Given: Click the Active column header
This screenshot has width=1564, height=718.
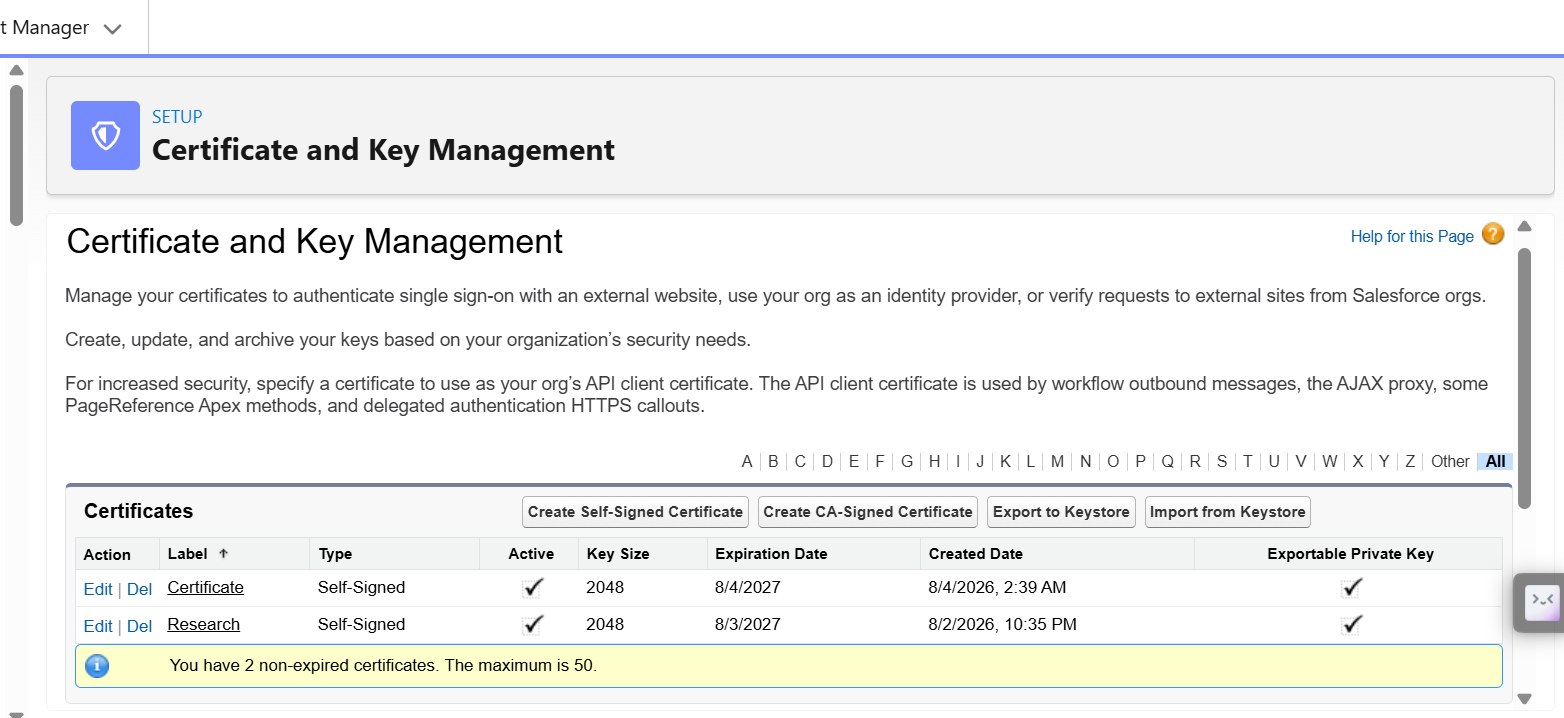Looking at the screenshot, I should coord(531,554).
